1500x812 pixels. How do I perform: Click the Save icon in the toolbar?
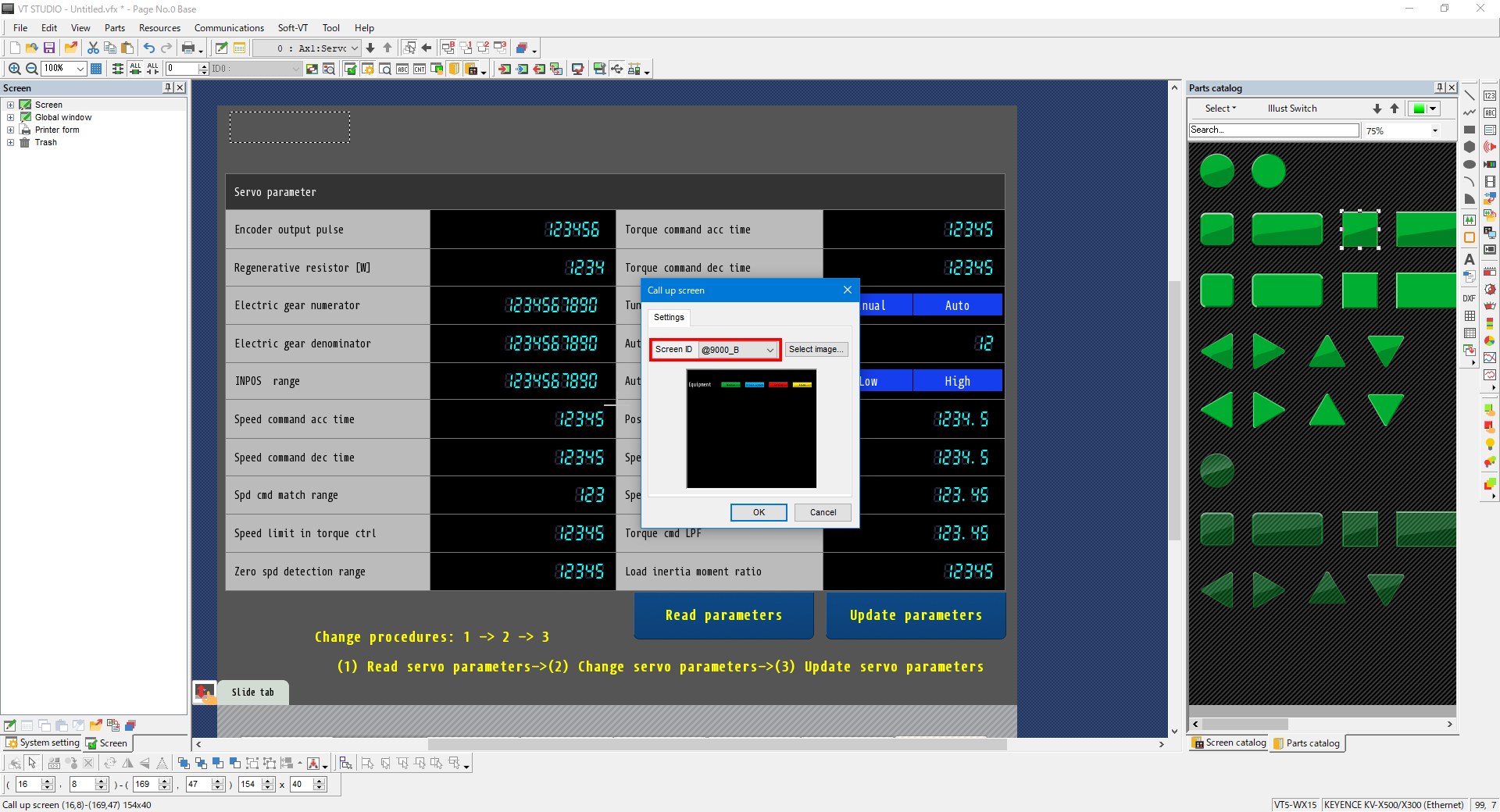click(x=49, y=48)
